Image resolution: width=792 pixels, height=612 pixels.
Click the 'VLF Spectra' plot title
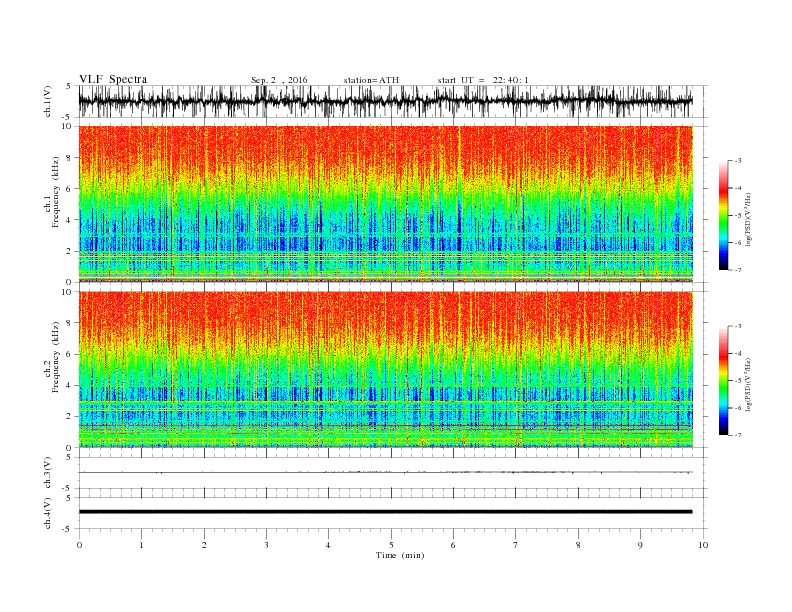point(113,79)
